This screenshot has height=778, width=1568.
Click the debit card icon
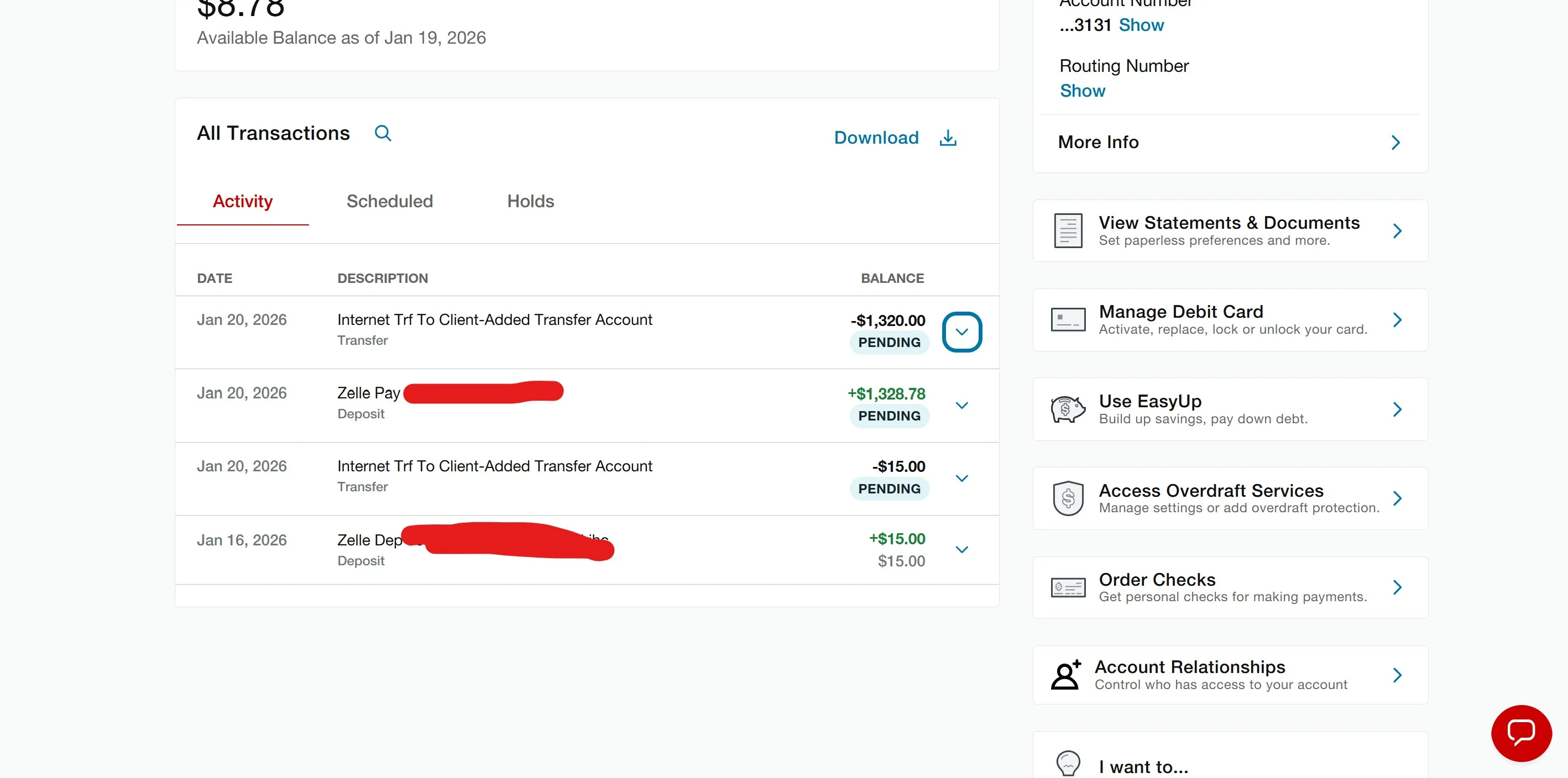click(1068, 319)
